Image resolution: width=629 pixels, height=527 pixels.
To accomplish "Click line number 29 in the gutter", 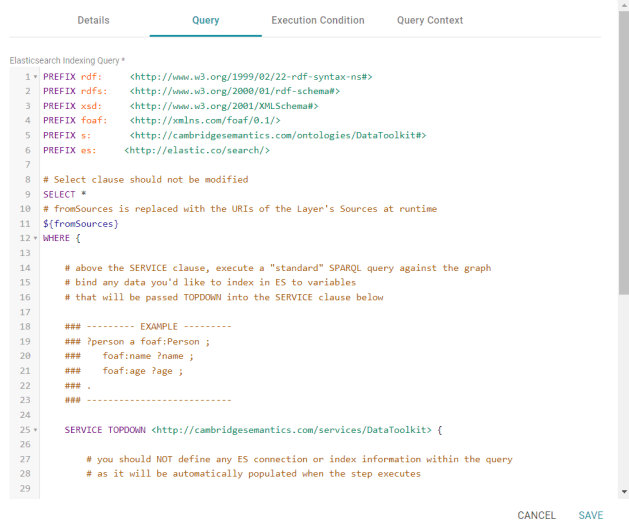I will [x=25, y=488].
